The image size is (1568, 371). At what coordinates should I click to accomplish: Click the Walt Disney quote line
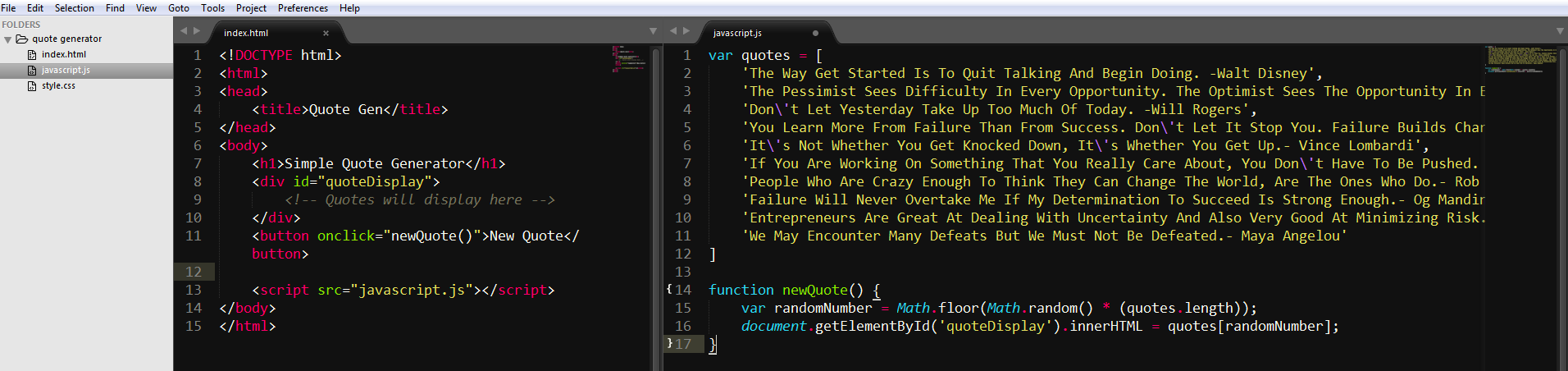click(x=1032, y=73)
